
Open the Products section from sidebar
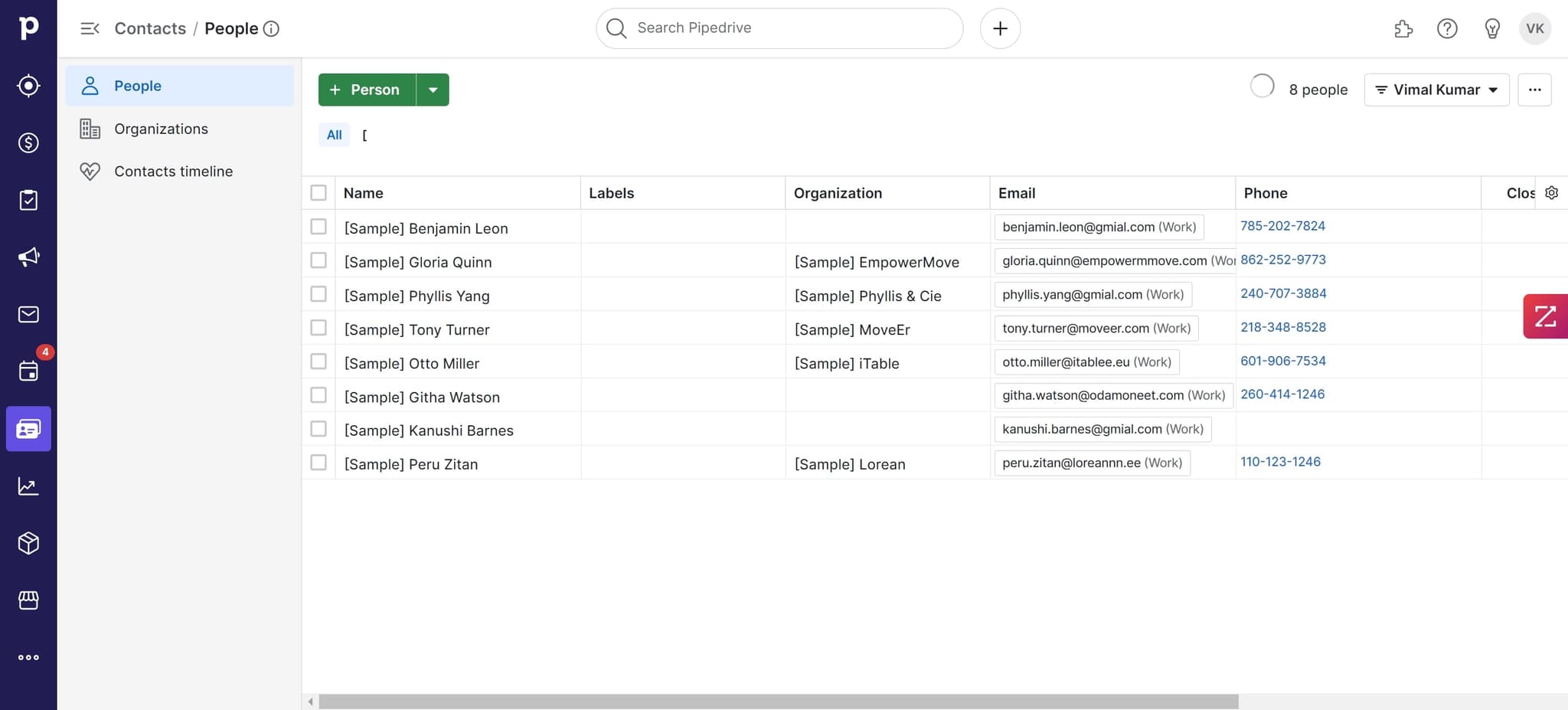28,543
